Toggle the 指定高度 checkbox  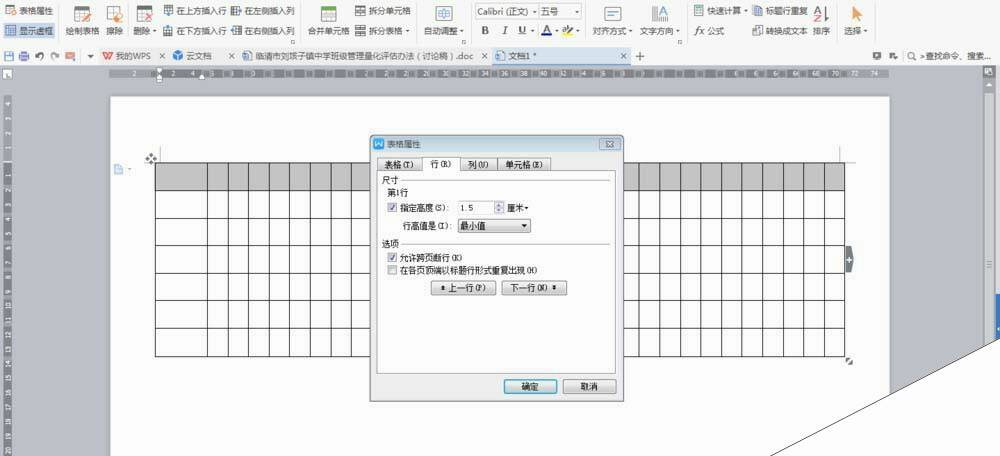[x=392, y=207]
